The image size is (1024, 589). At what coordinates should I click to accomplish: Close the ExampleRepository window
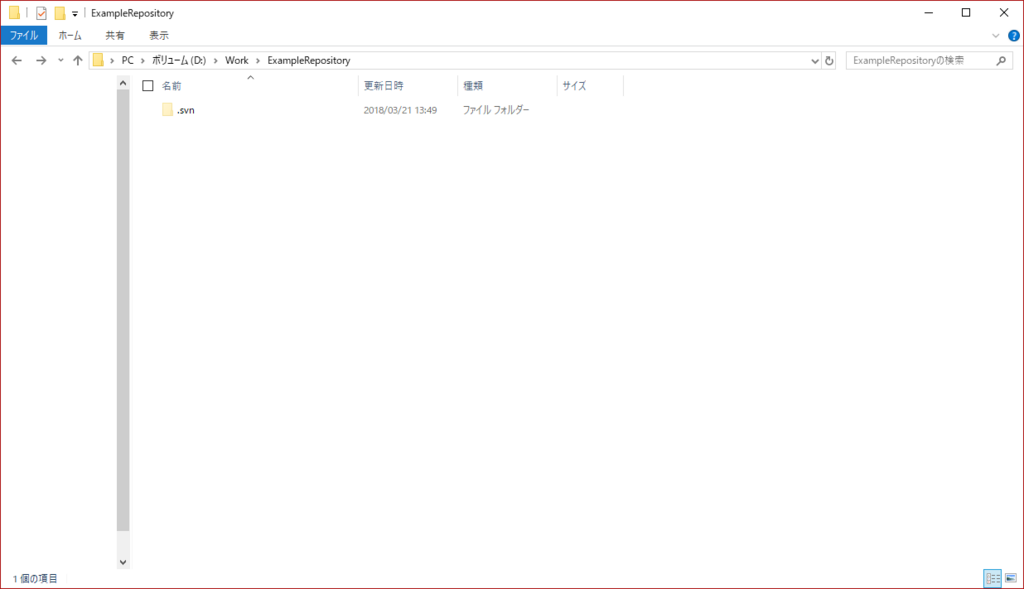point(1004,12)
